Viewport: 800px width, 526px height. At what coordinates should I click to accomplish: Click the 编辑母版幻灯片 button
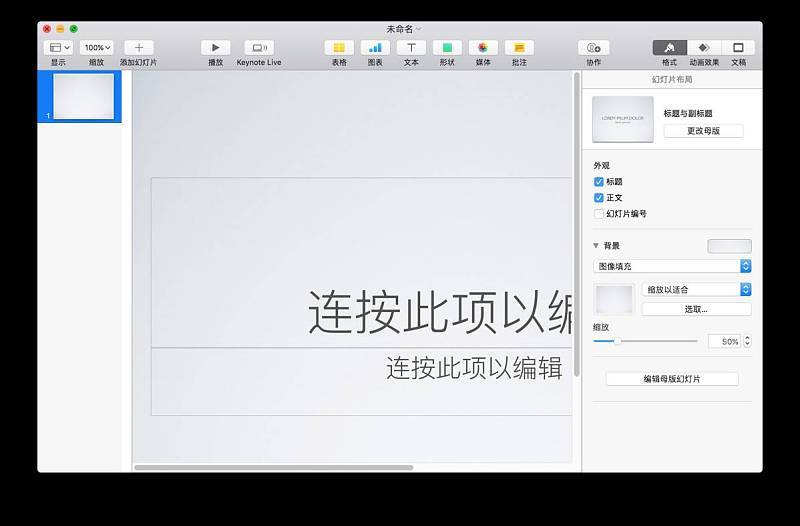pyautogui.click(x=672, y=379)
